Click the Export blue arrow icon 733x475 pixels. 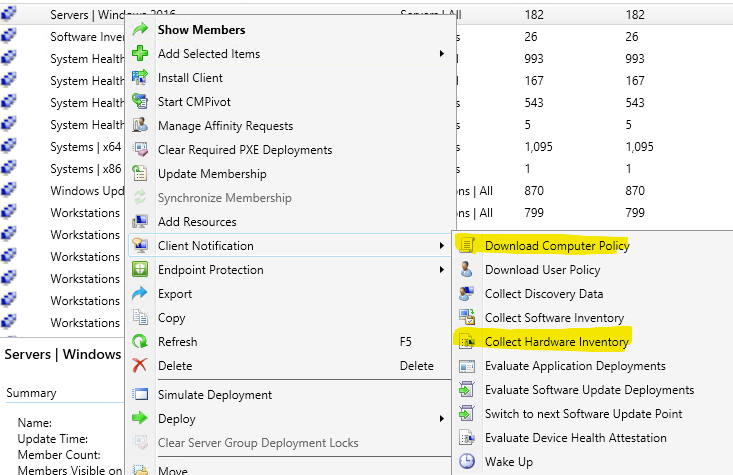pos(140,294)
